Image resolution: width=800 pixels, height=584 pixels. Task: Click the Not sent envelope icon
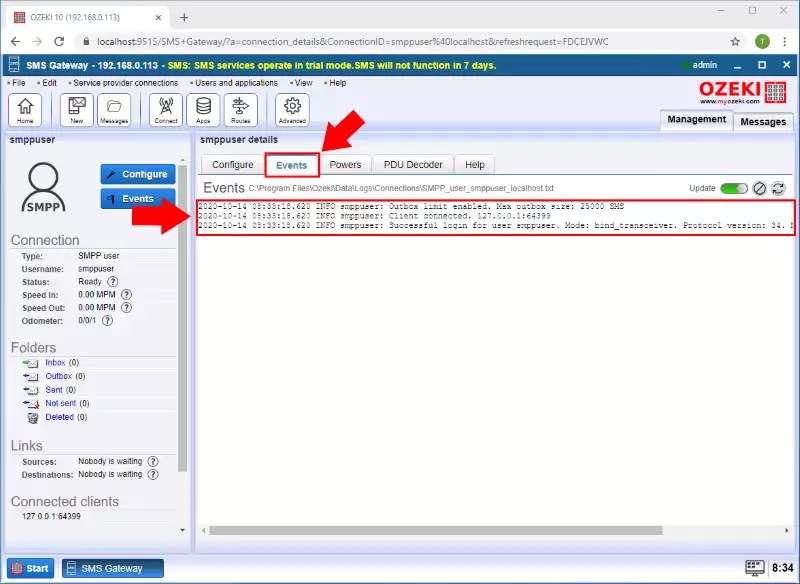coord(31,403)
